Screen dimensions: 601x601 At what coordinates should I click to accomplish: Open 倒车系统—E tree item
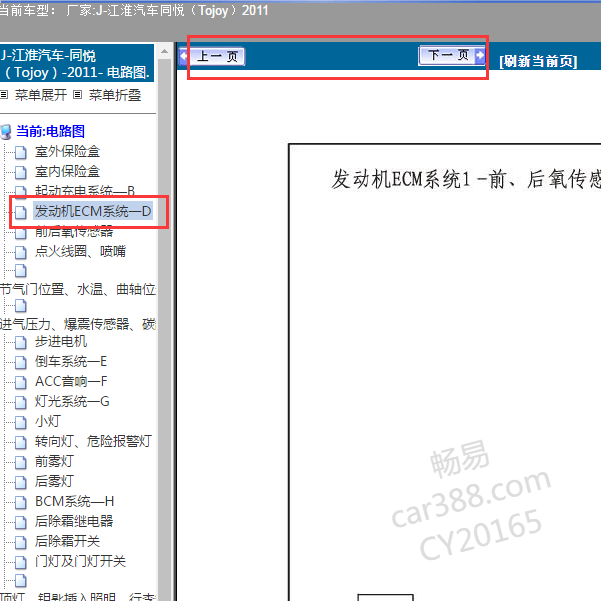(x=71, y=361)
